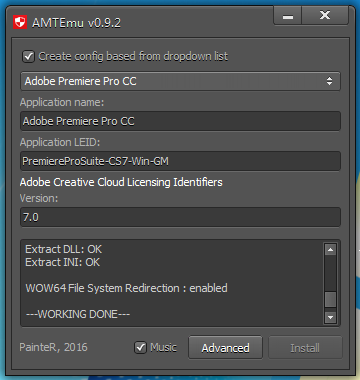Minimize the AMTEmu window

pos(288,16)
